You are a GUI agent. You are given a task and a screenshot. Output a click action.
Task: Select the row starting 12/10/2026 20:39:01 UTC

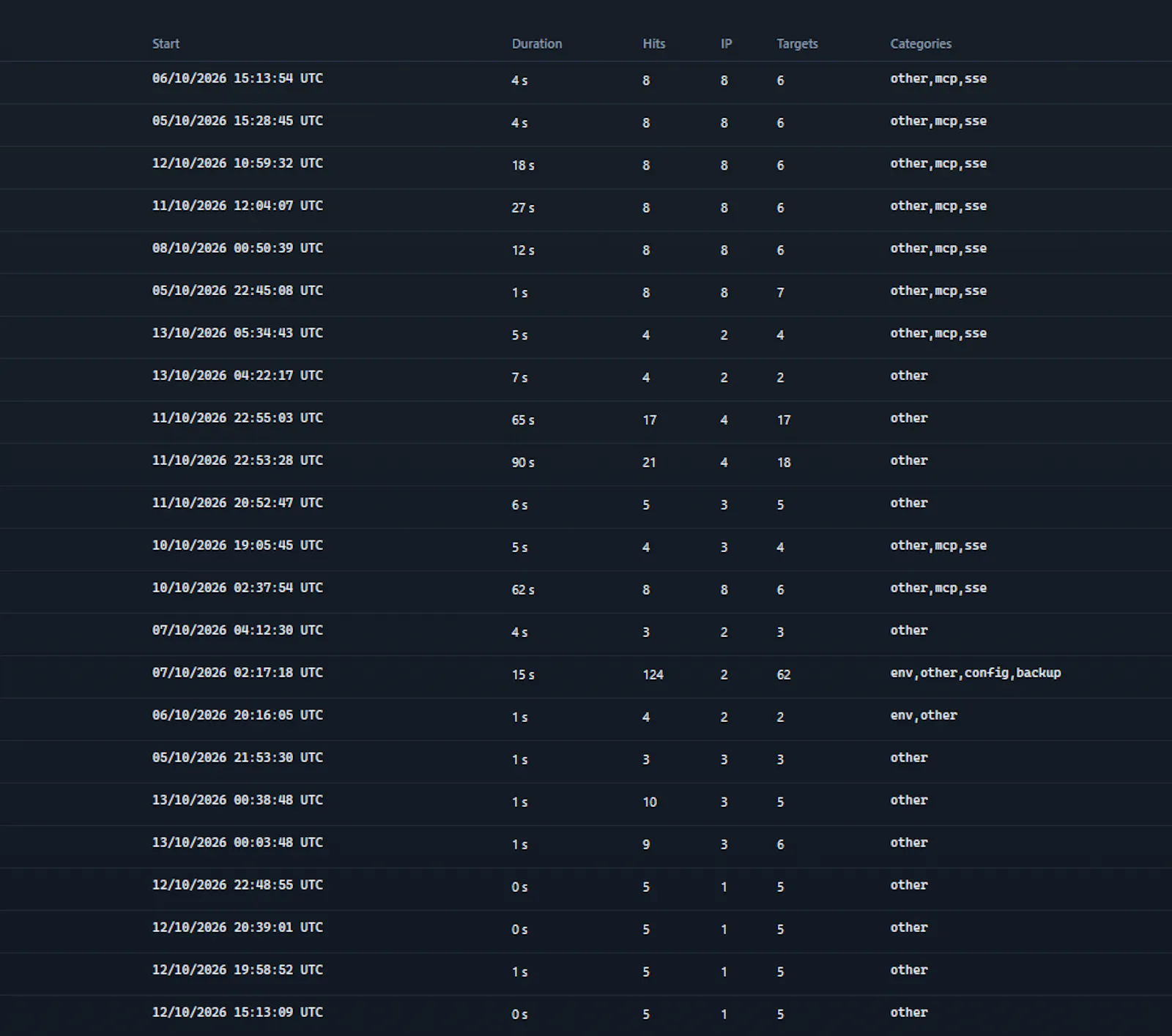586,932
